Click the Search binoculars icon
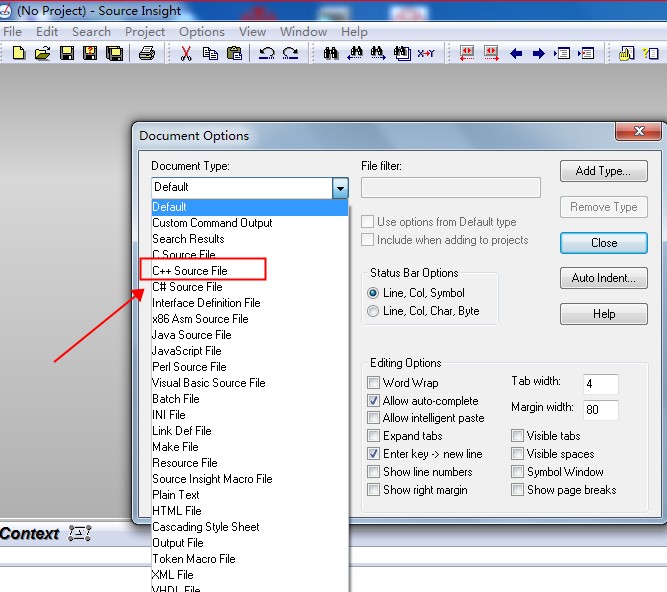Image resolution: width=667 pixels, height=592 pixels. click(x=331, y=54)
